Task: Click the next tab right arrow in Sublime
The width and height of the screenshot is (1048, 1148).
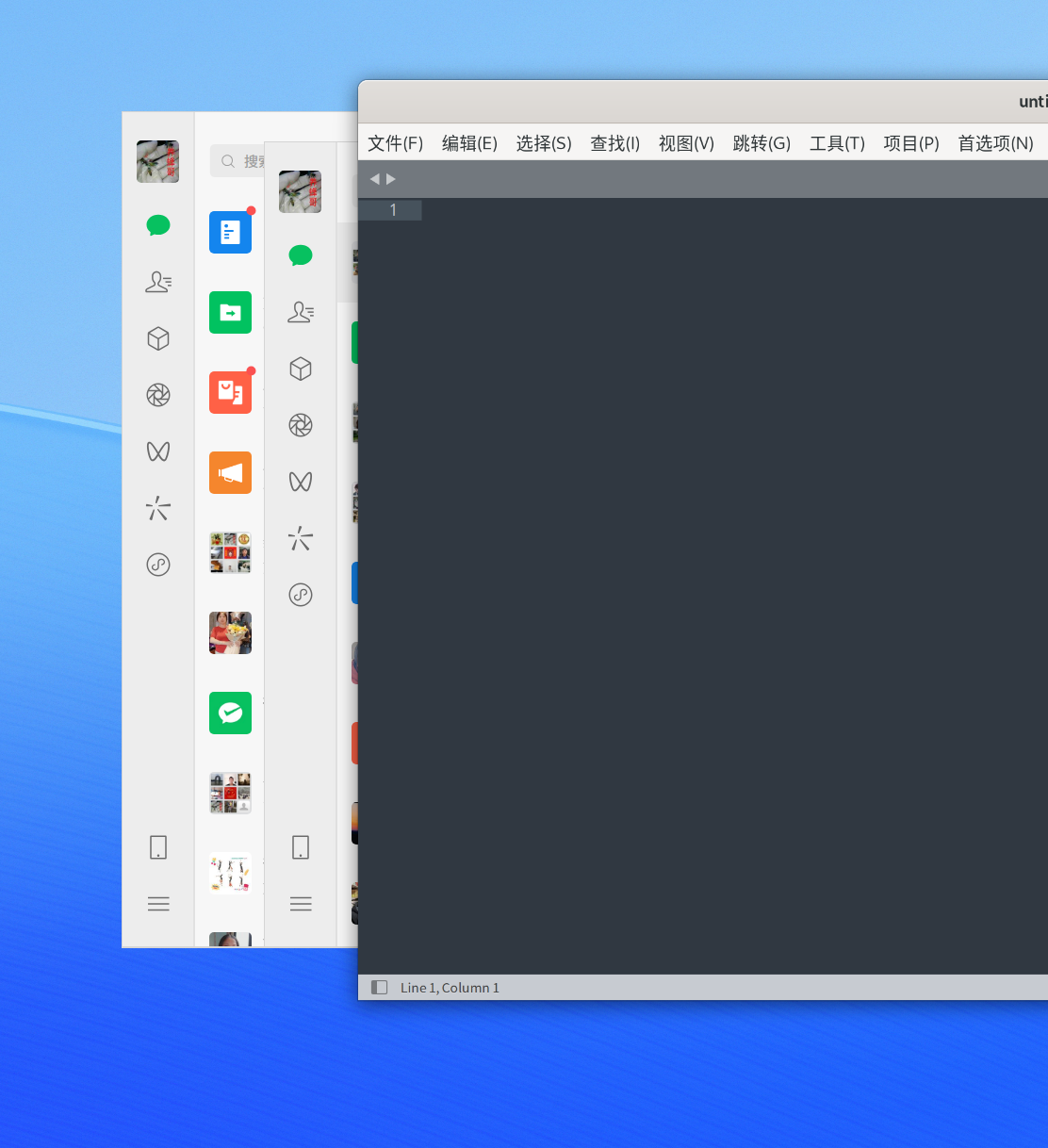Action: pyautogui.click(x=391, y=179)
